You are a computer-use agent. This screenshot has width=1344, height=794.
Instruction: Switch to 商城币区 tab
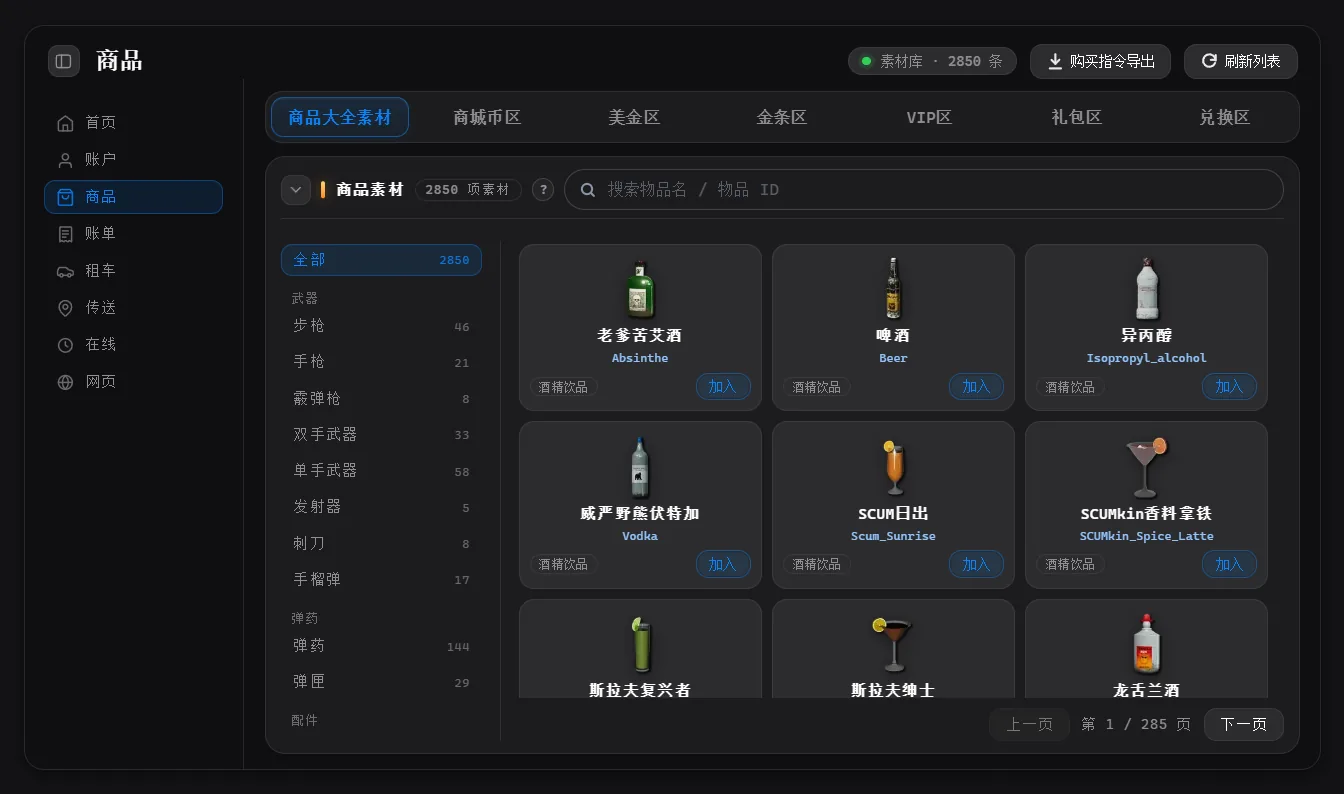(x=487, y=117)
